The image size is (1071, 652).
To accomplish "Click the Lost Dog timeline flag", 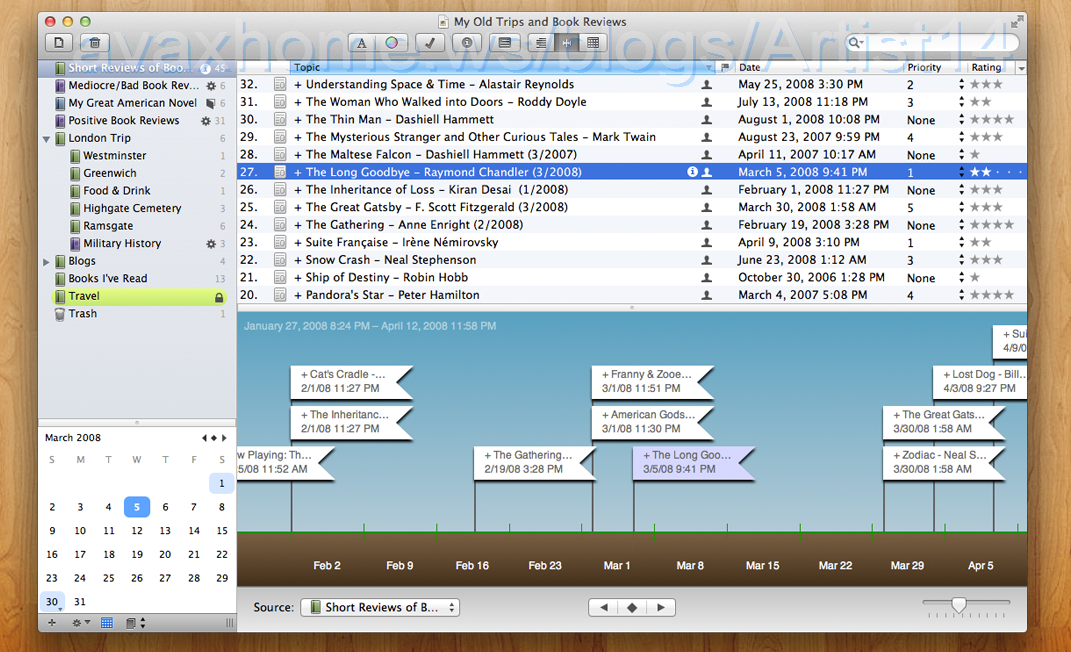I will click(979, 382).
